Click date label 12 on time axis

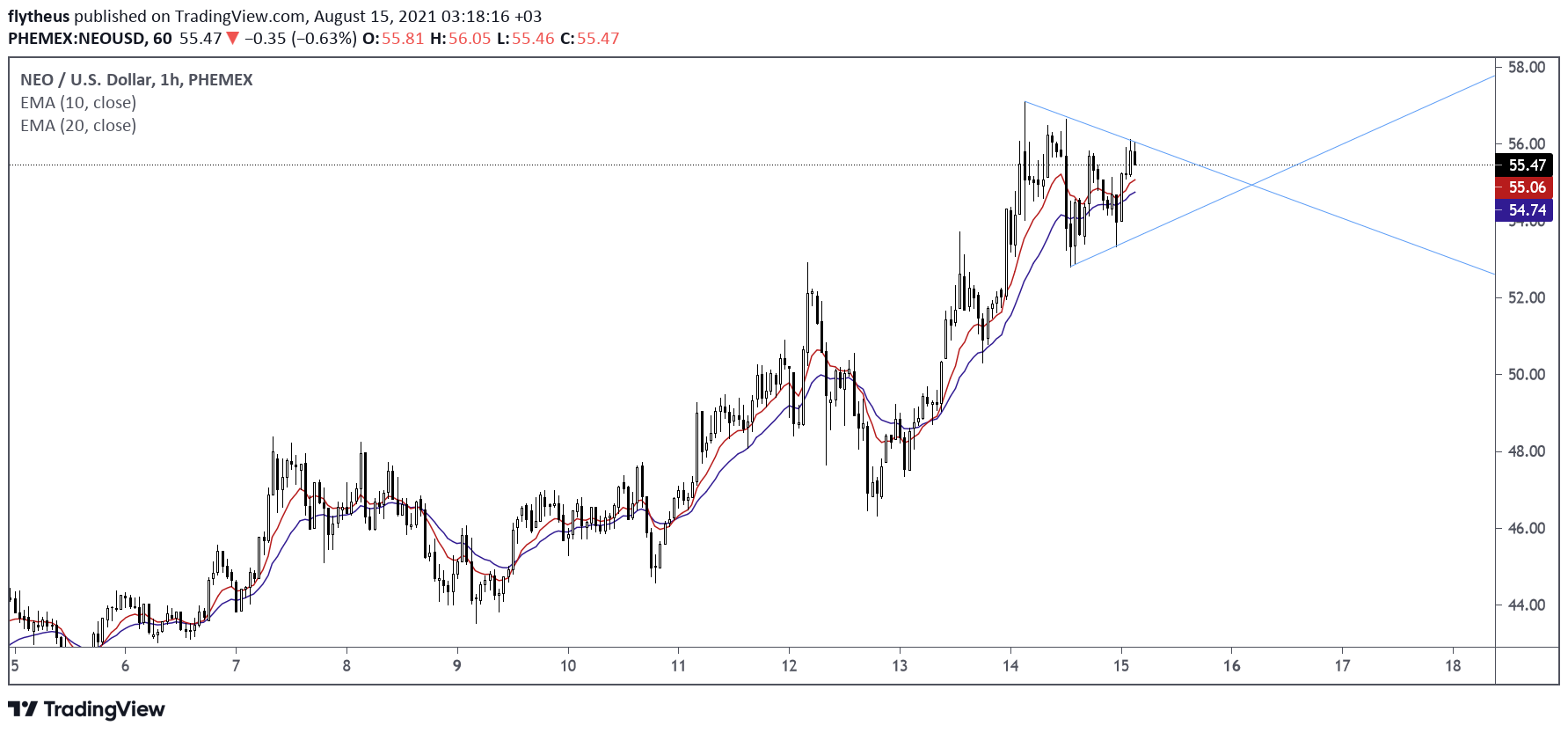(x=789, y=665)
